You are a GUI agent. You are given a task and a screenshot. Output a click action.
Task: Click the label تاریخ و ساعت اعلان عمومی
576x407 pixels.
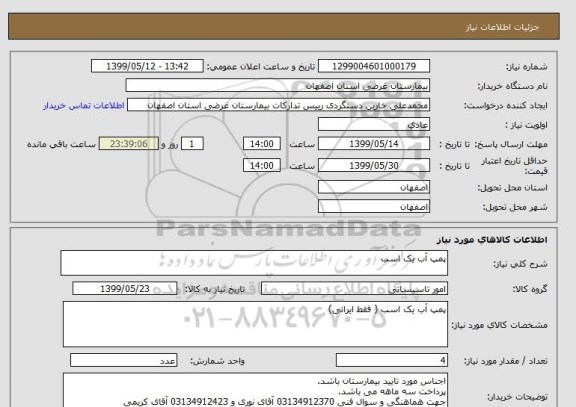261,67
